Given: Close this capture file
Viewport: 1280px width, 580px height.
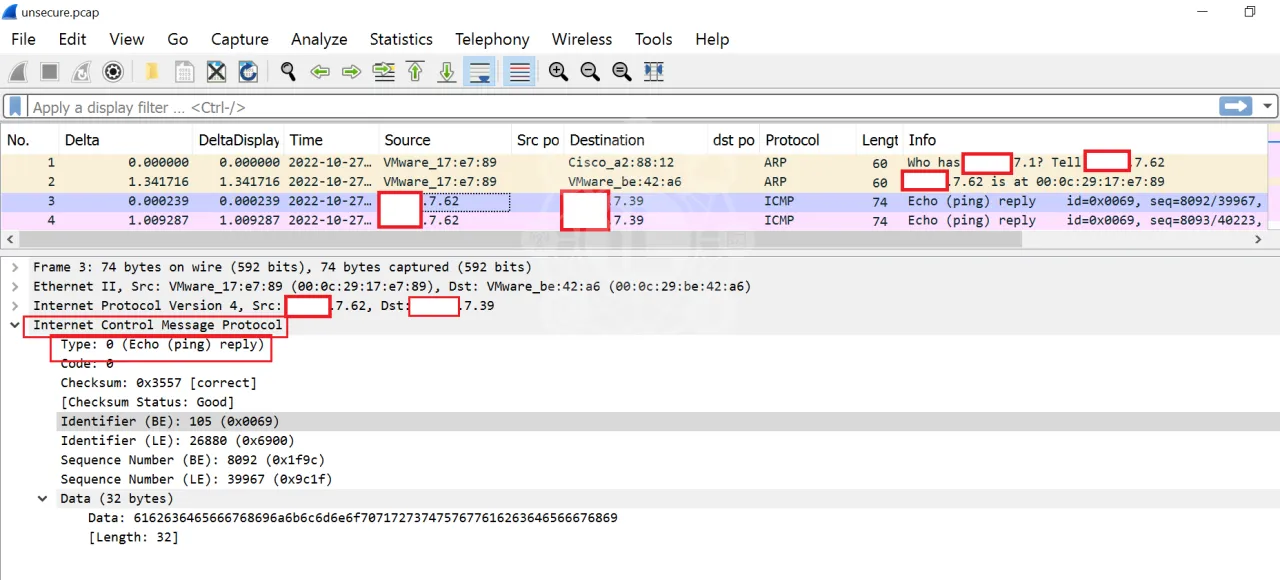Looking at the screenshot, I should pyautogui.click(x=216, y=72).
